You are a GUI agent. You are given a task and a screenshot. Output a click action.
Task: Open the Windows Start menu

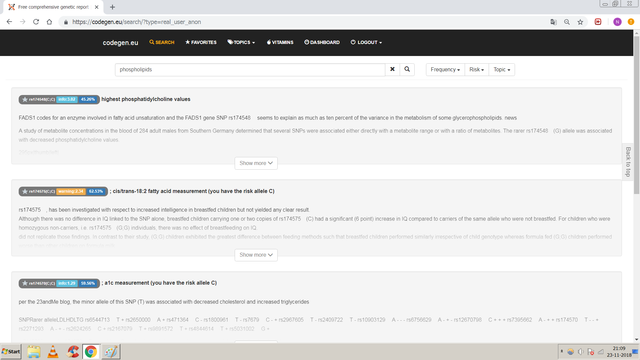[11, 351]
